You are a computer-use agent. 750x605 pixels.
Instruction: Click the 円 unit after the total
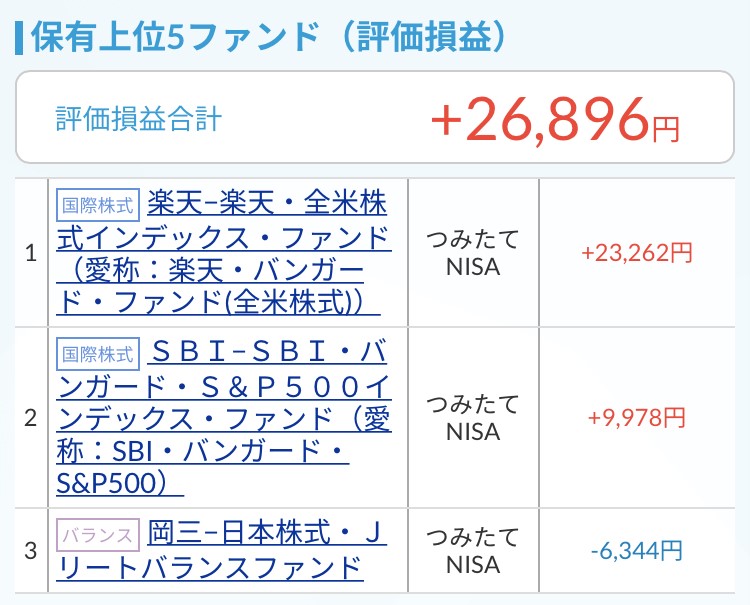[x=665, y=128]
